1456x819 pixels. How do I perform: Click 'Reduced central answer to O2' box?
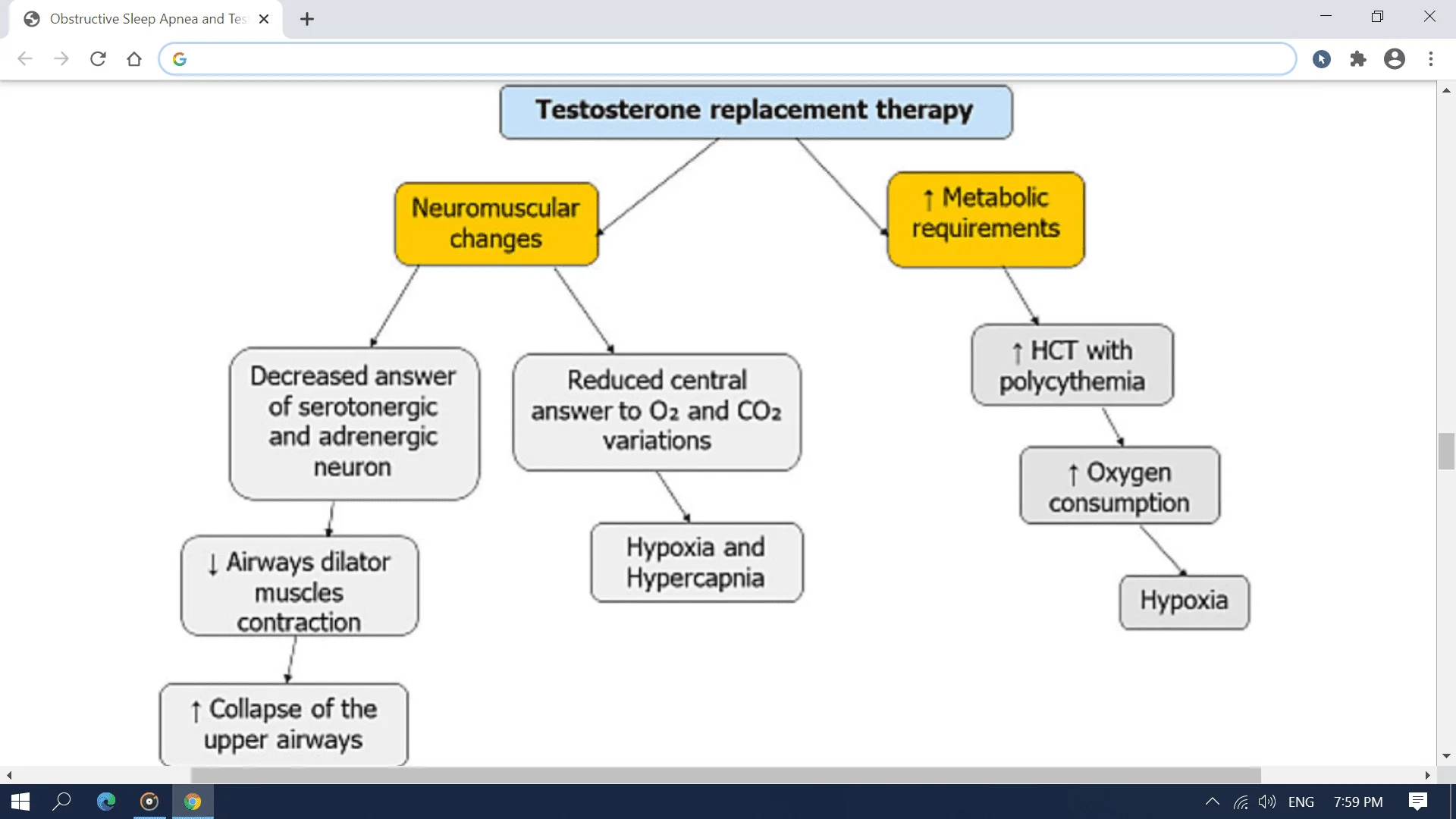657,412
